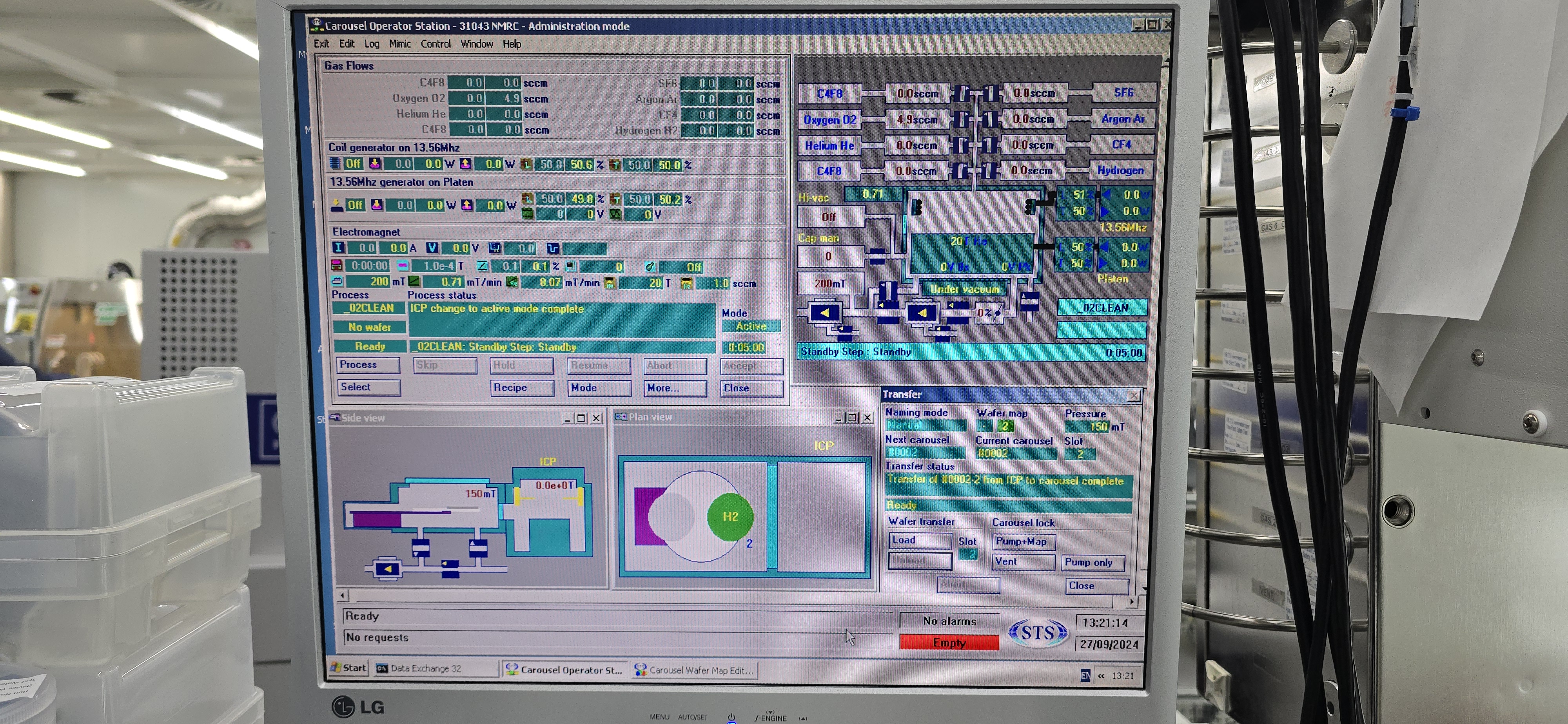The height and width of the screenshot is (724, 1568).
Task: Click the horizontal scrollbar left arrow
Action: click(x=343, y=595)
